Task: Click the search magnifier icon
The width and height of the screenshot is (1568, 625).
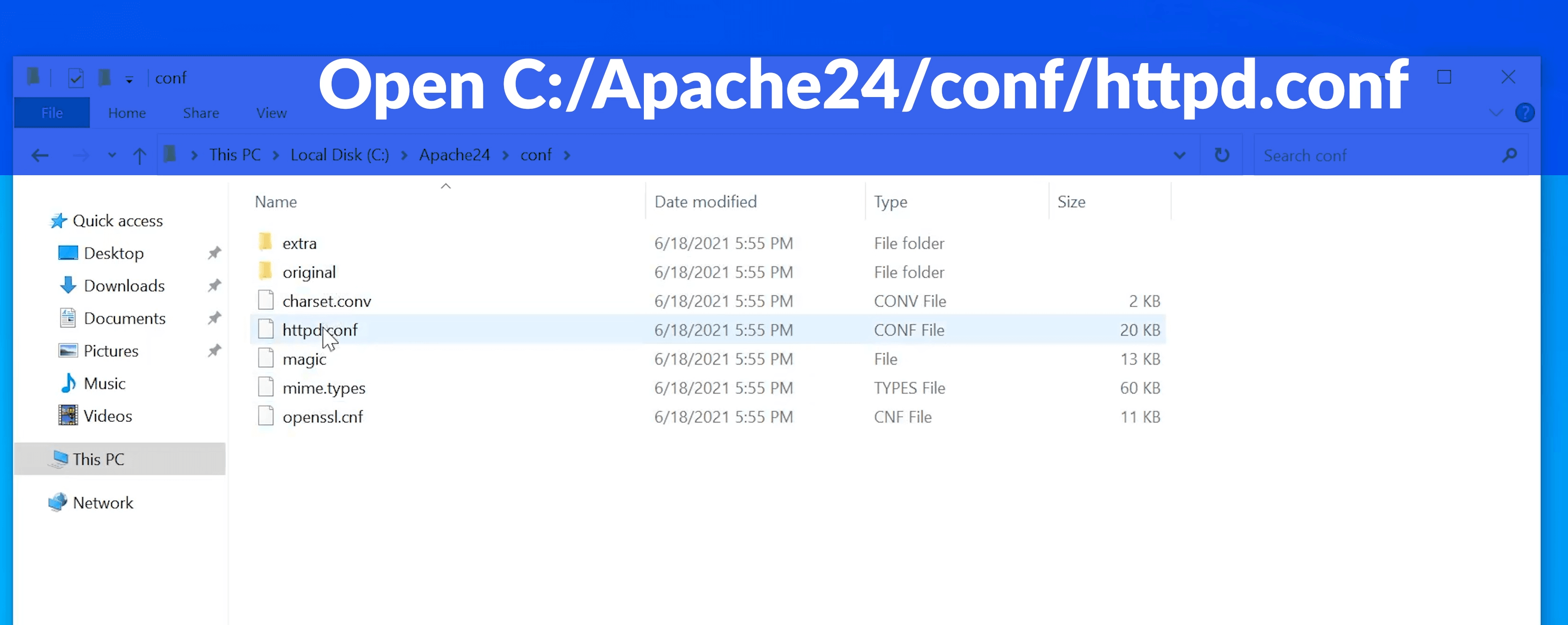Action: point(1510,156)
